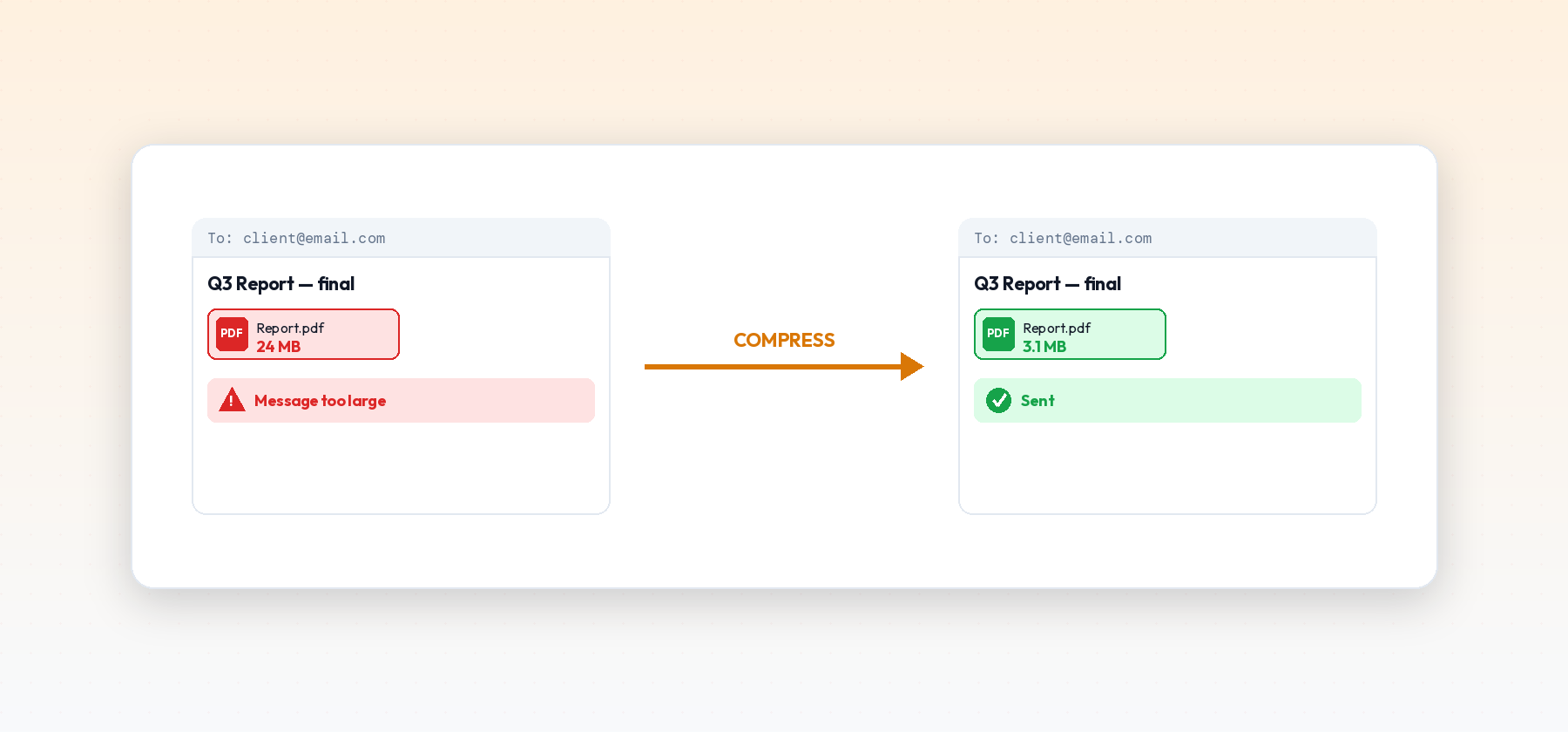Select the right Q3 Report — final subject
This screenshot has height=732, width=1568.
1047,284
